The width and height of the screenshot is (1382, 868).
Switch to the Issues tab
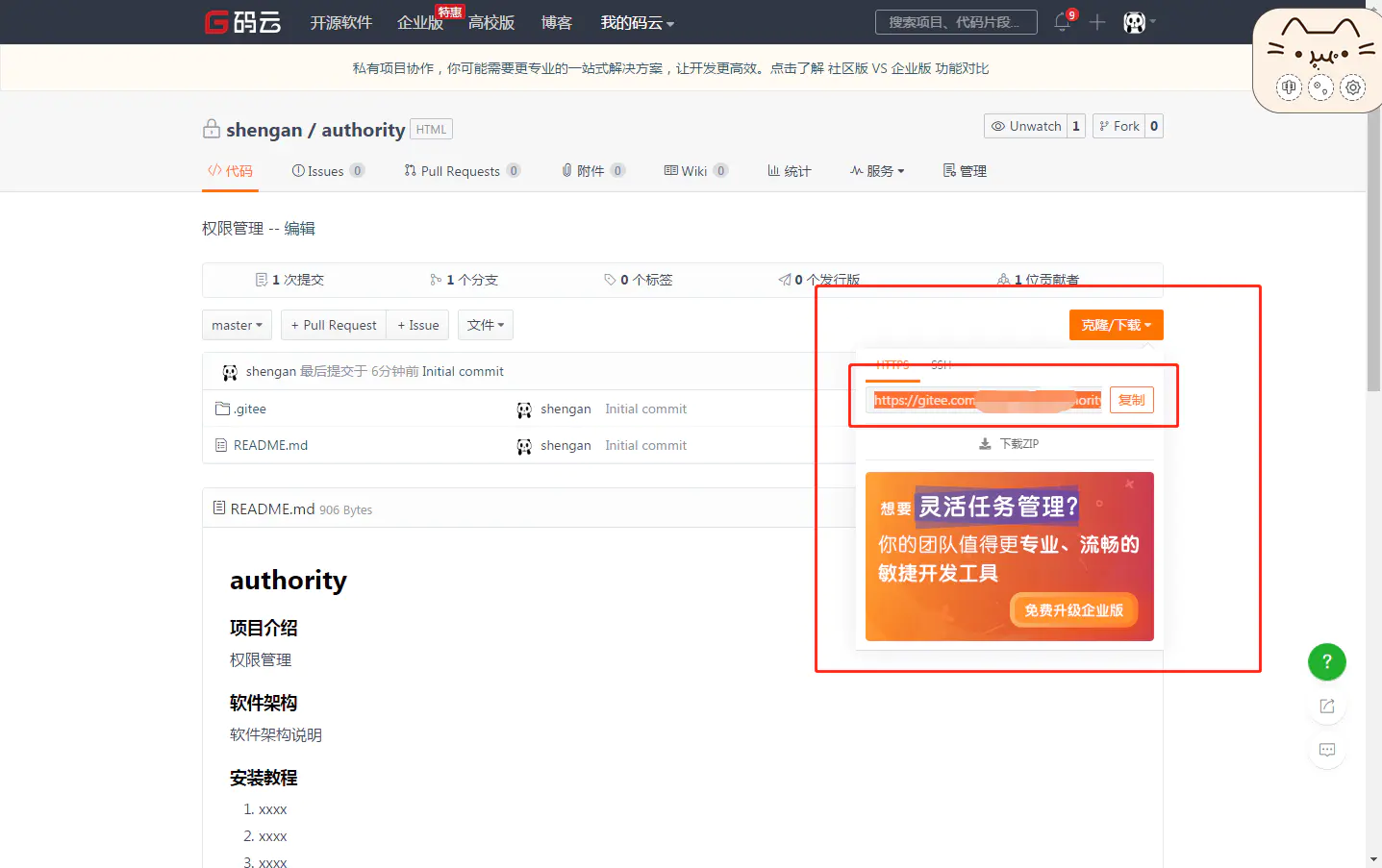pos(328,170)
